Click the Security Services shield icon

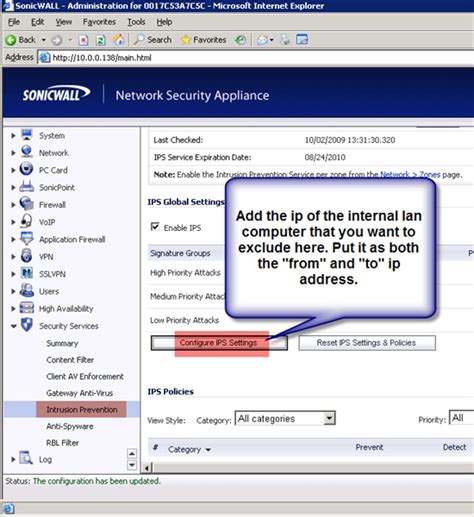coord(27,325)
